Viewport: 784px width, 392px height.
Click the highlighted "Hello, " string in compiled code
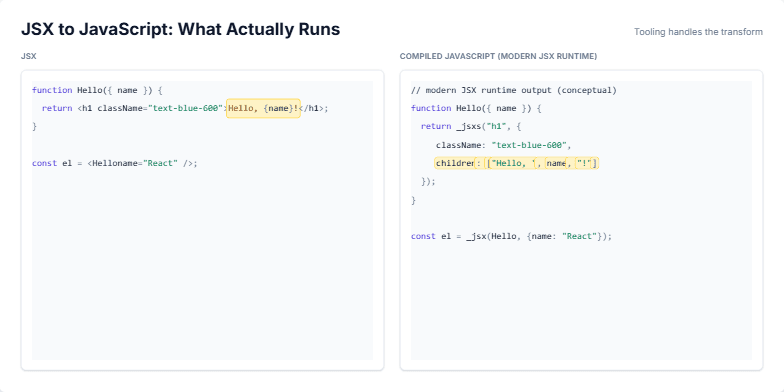point(512,163)
